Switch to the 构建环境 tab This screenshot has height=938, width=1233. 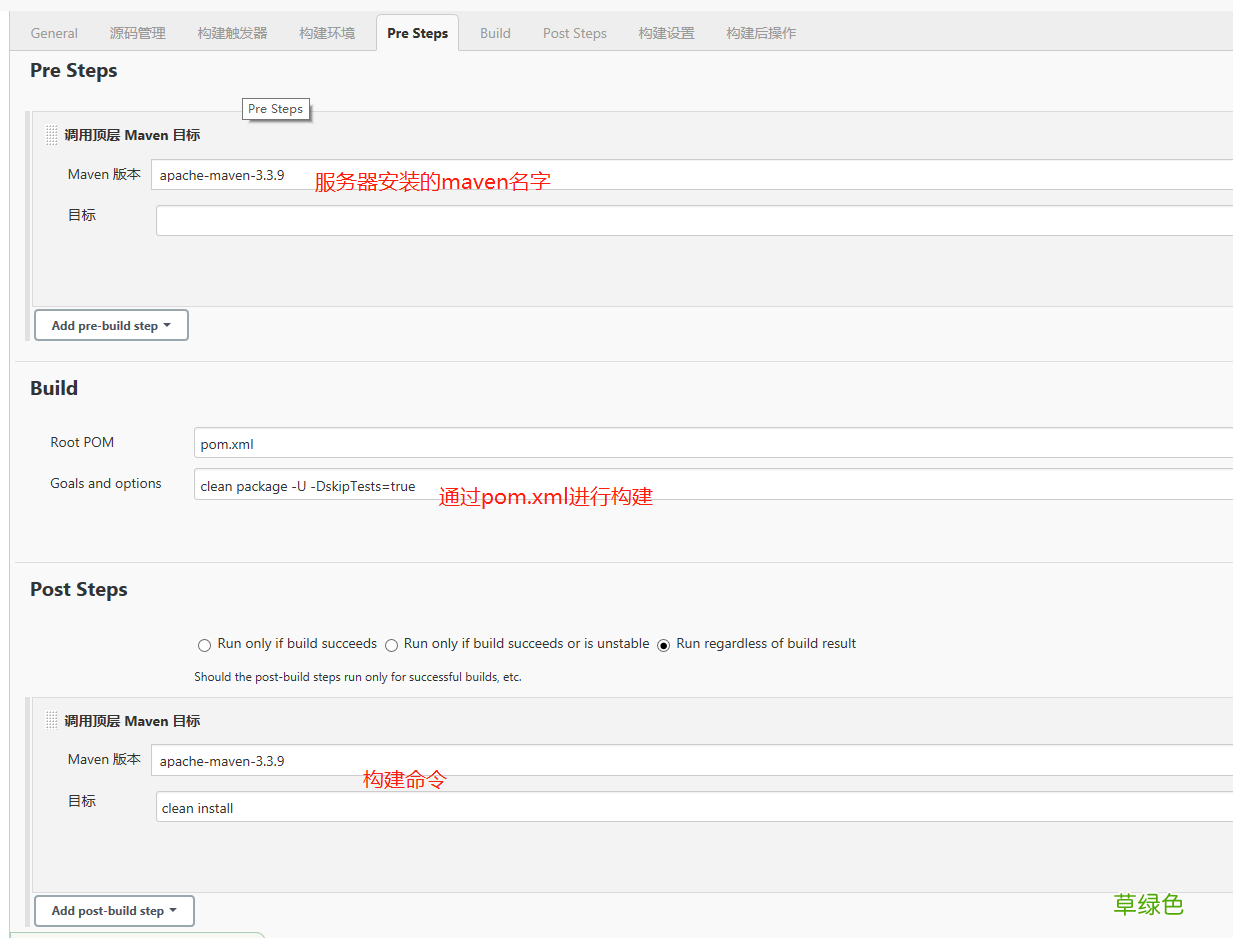point(327,33)
